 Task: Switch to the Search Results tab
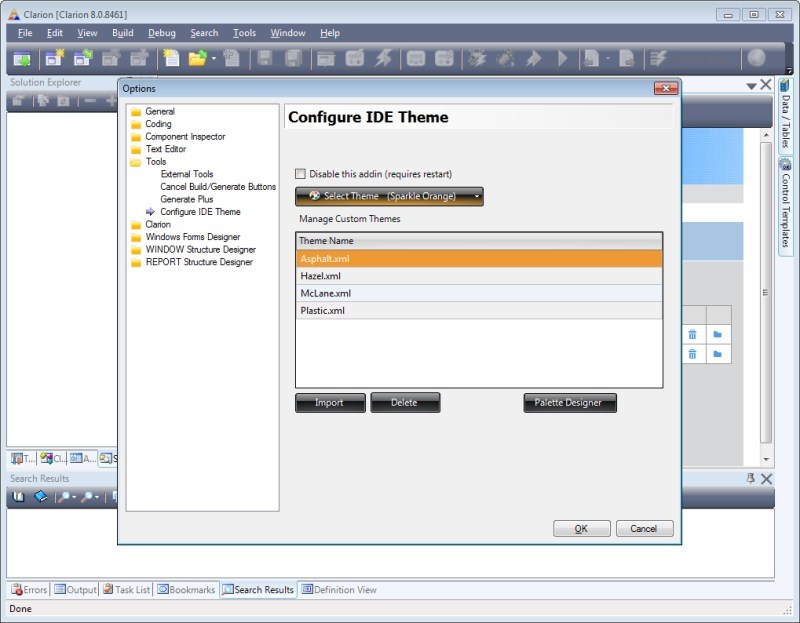[258, 589]
